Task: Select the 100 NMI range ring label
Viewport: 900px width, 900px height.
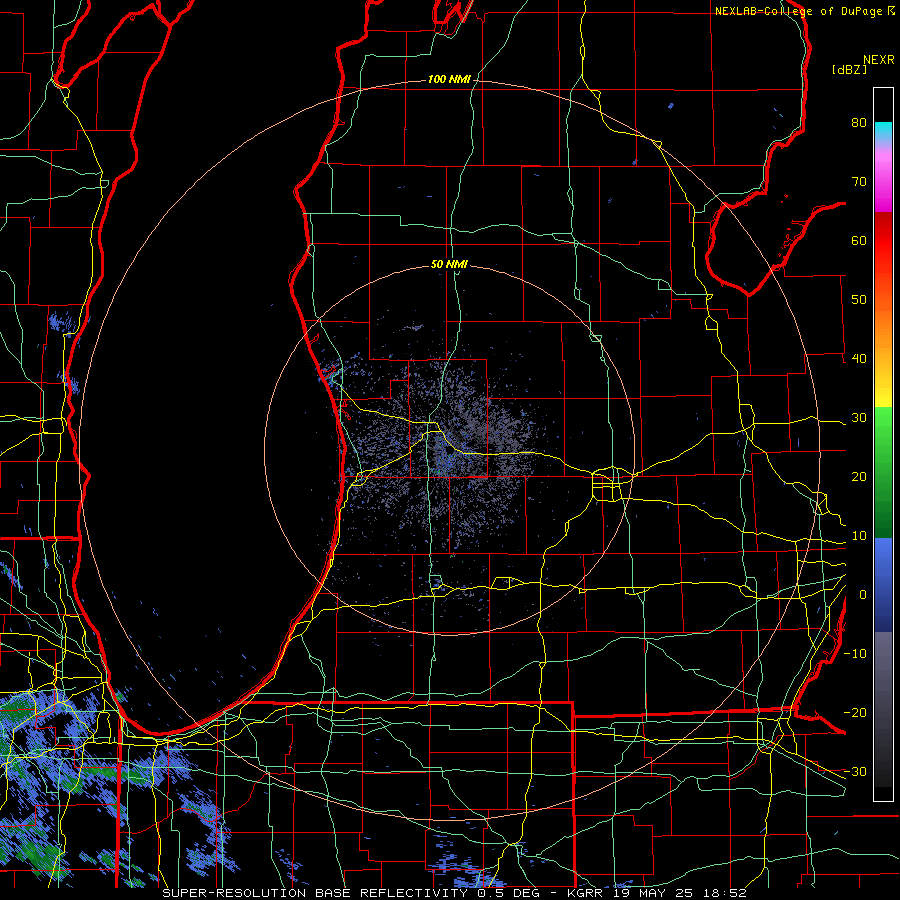Action: 449,79
